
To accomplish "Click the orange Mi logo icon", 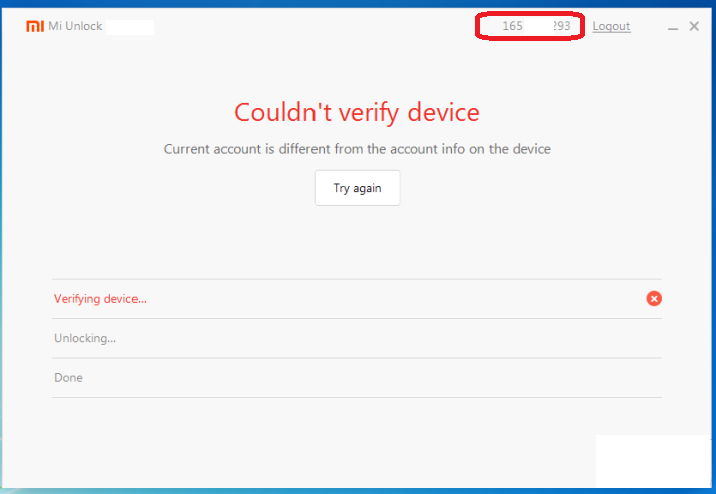I will [x=34, y=26].
